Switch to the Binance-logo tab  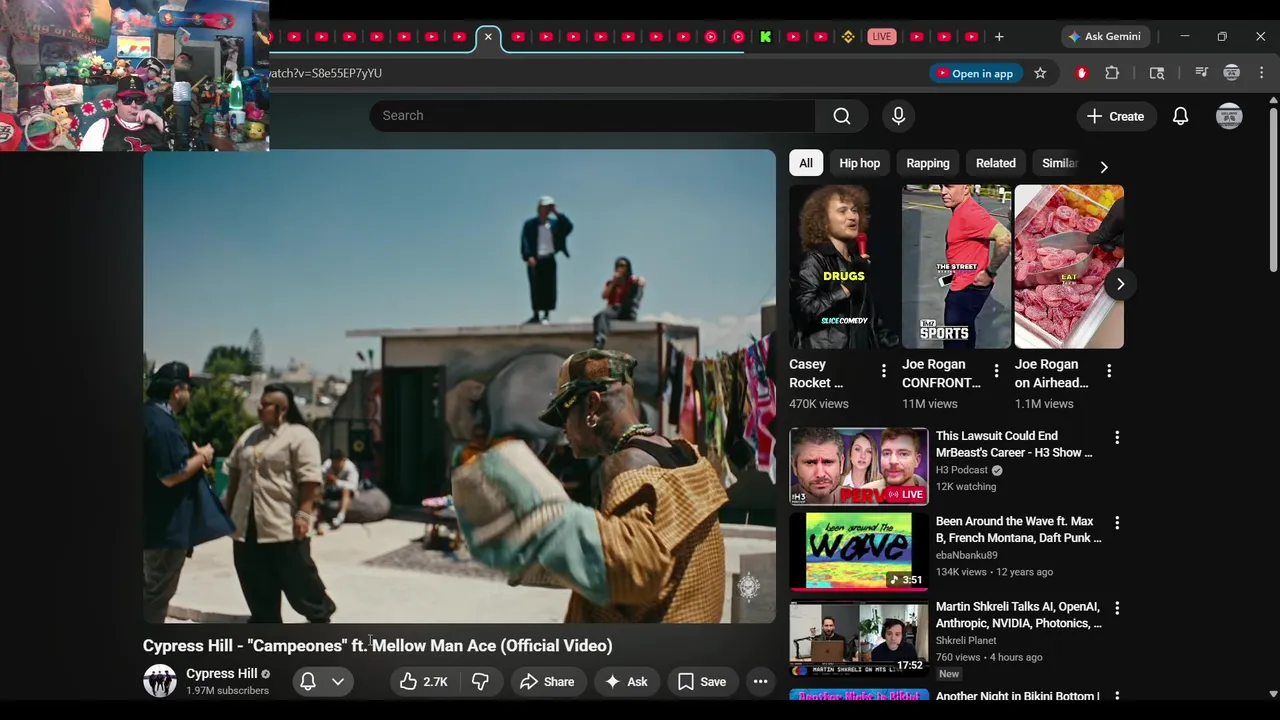point(848,37)
